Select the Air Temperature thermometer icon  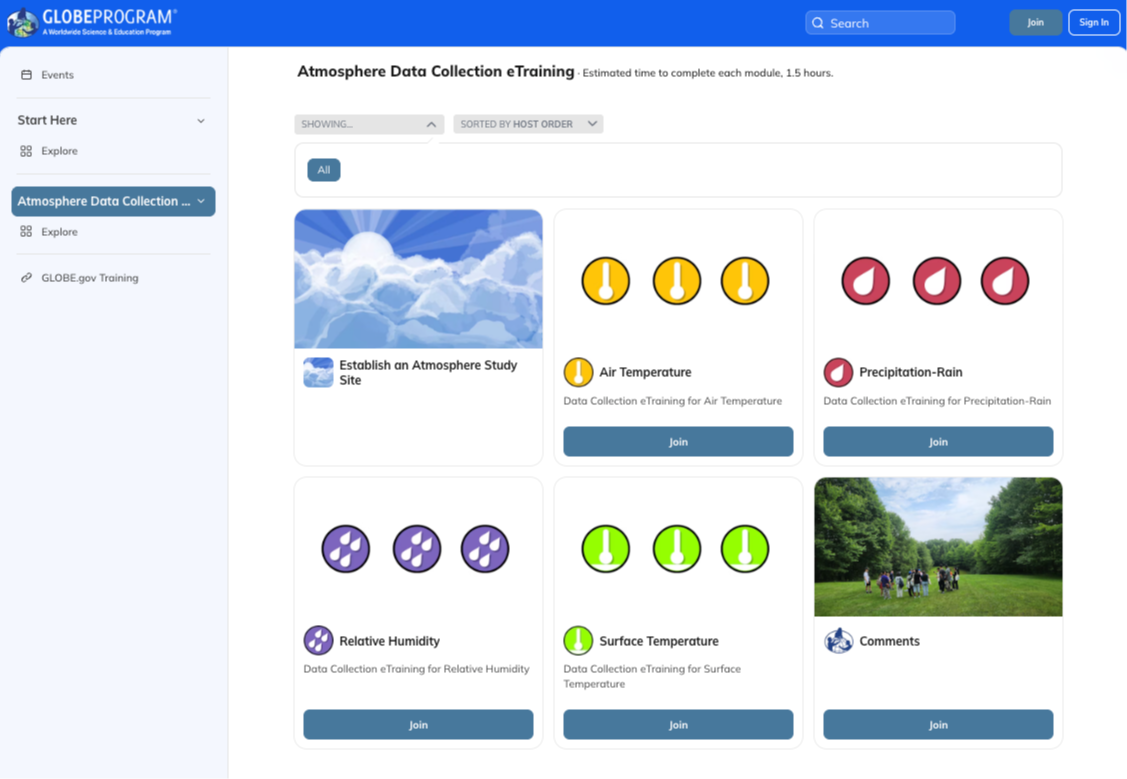(578, 371)
